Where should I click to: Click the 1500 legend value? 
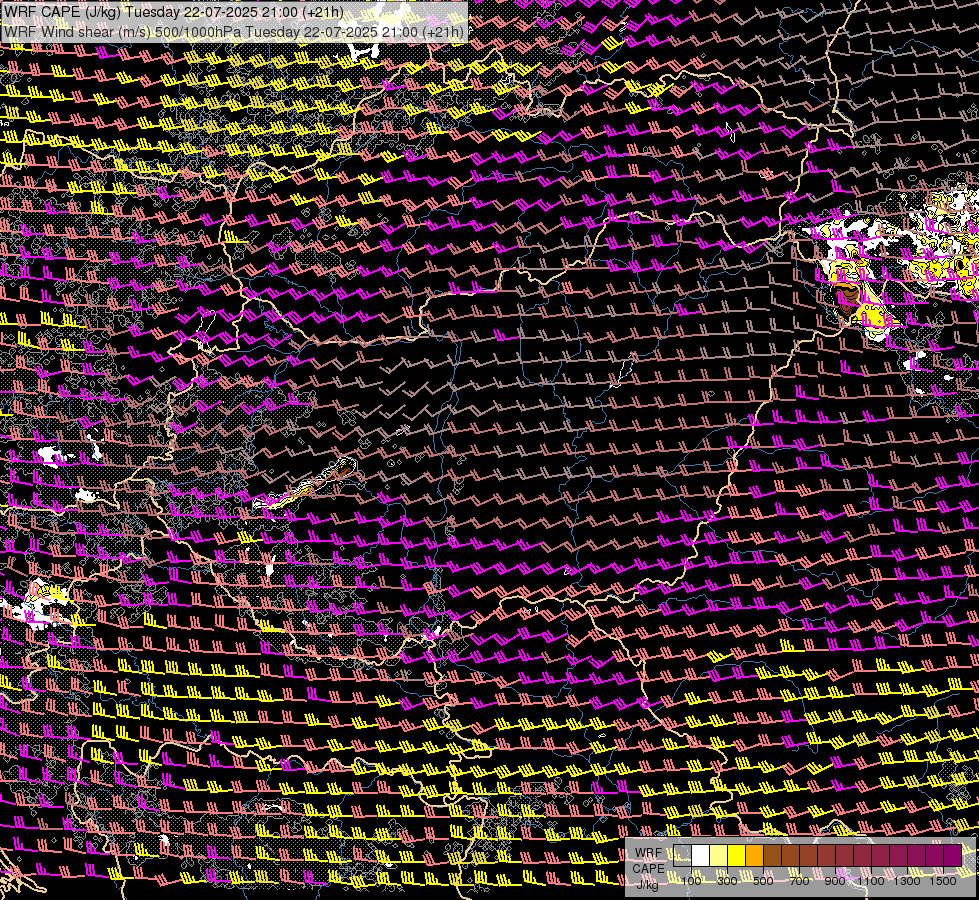click(x=943, y=881)
